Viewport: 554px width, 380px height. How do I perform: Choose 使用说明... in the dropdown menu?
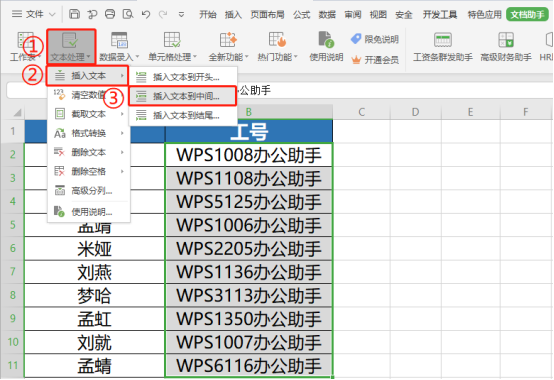pyautogui.click(x=89, y=212)
